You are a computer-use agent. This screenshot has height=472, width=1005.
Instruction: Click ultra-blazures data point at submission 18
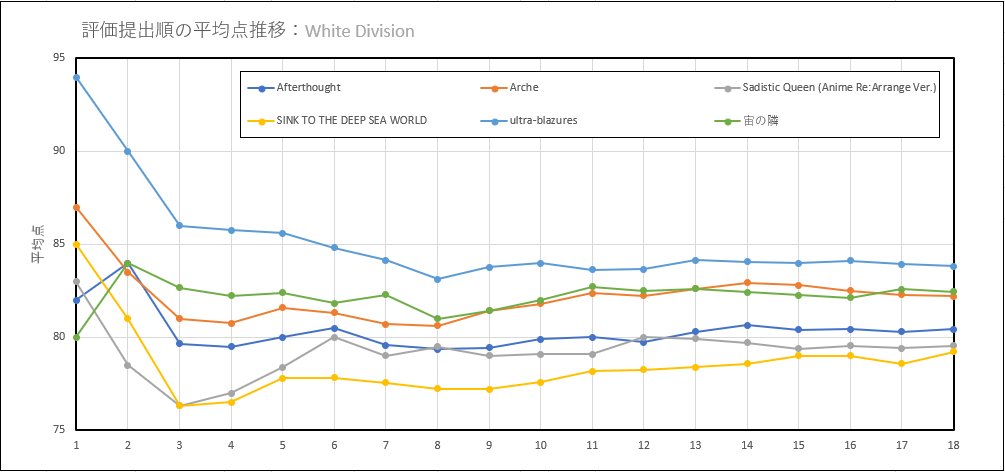click(x=953, y=266)
